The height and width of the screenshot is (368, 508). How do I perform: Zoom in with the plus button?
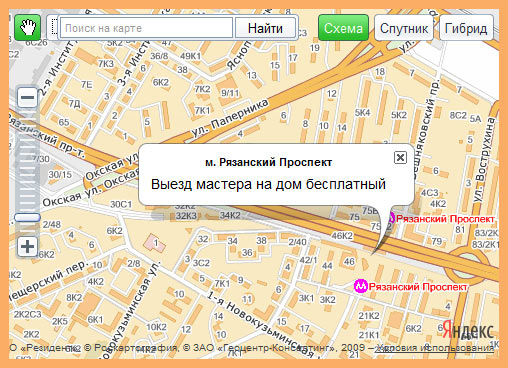pos(27,247)
